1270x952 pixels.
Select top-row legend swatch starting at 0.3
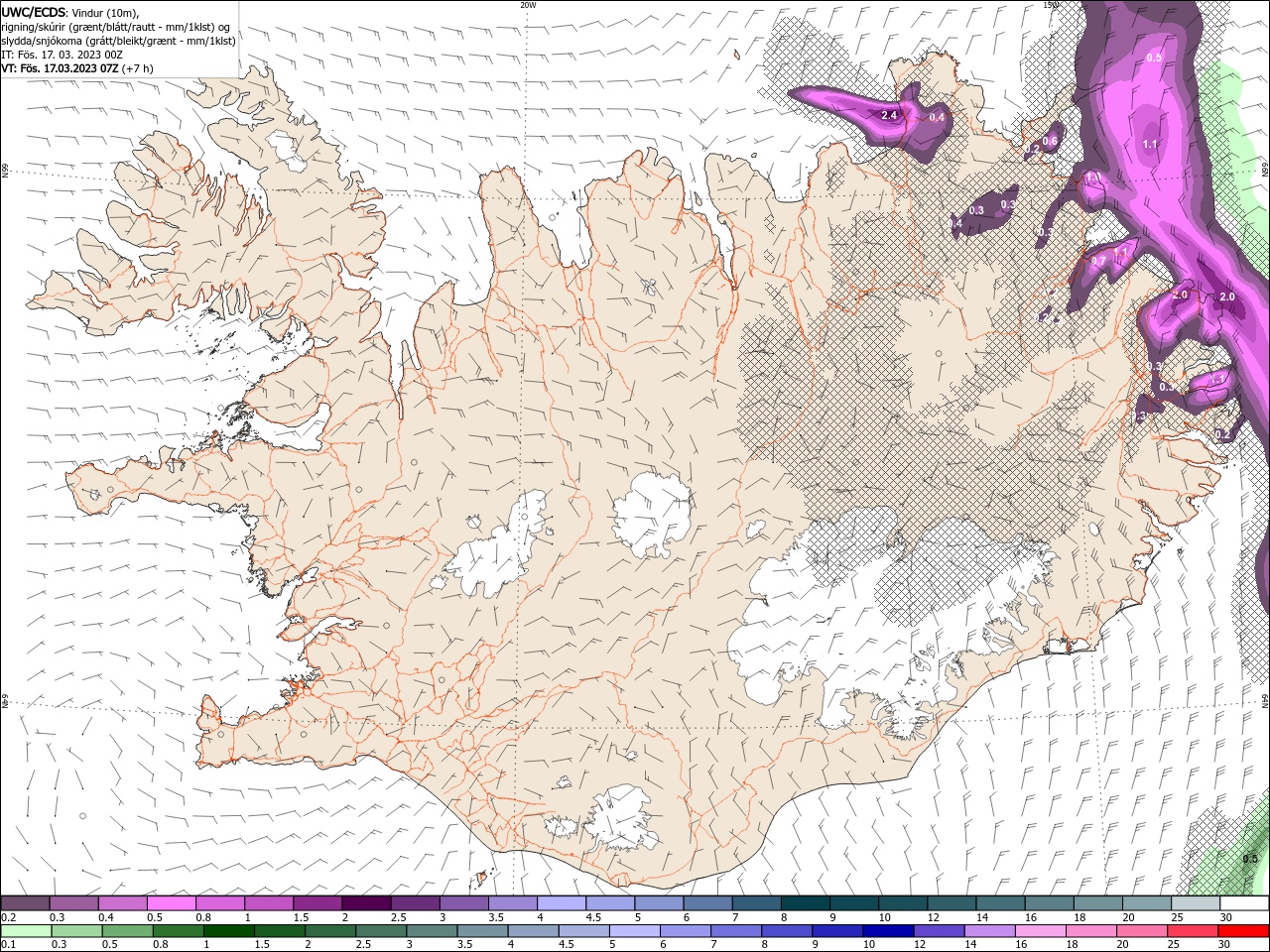coord(73,903)
